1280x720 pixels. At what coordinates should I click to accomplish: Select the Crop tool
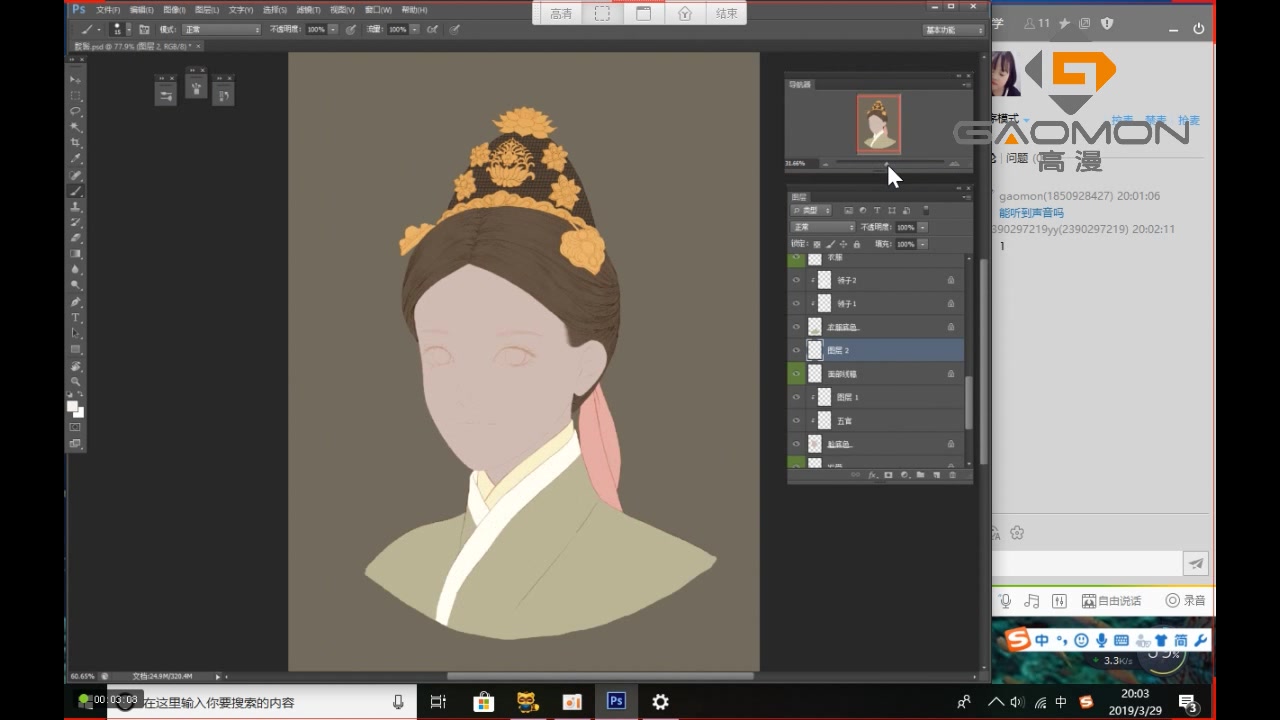(75, 143)
